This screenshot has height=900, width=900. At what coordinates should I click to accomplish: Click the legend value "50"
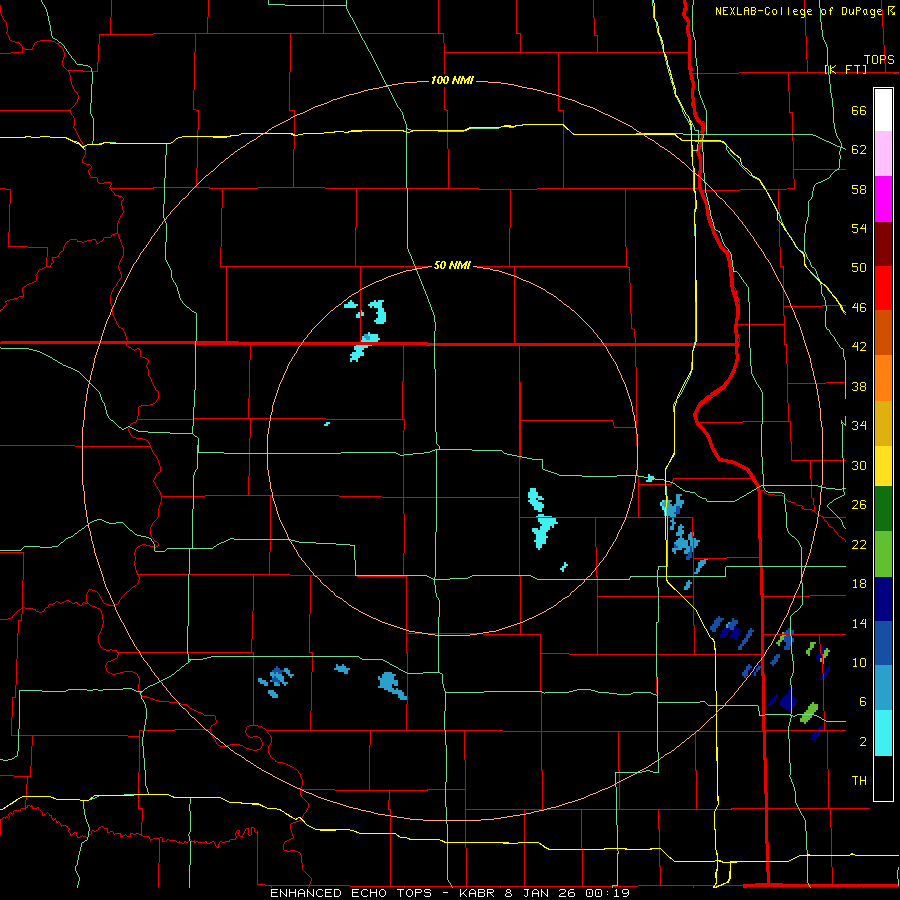pos(859,268)
